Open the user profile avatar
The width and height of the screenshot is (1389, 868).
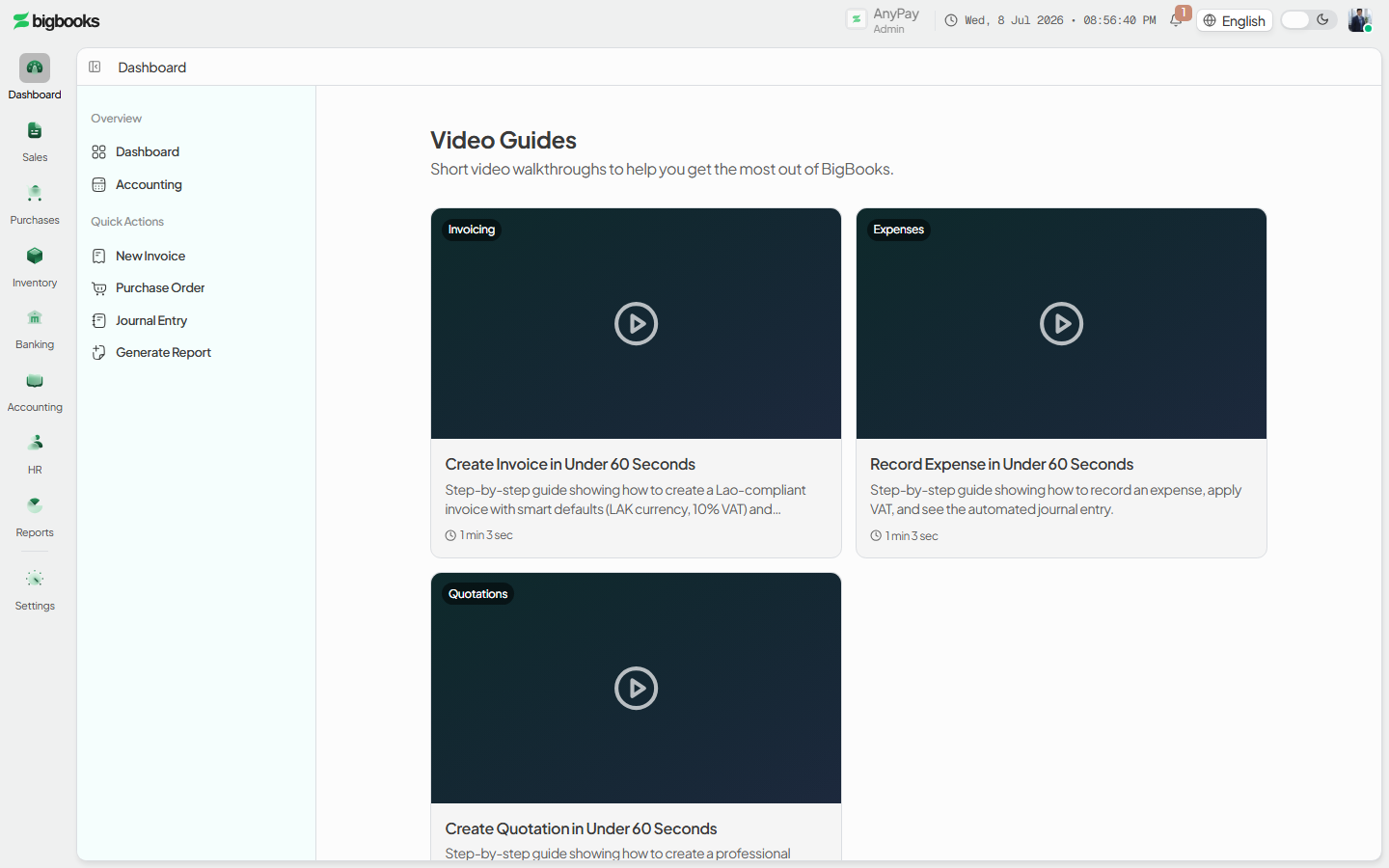(x=1359, y=20)
